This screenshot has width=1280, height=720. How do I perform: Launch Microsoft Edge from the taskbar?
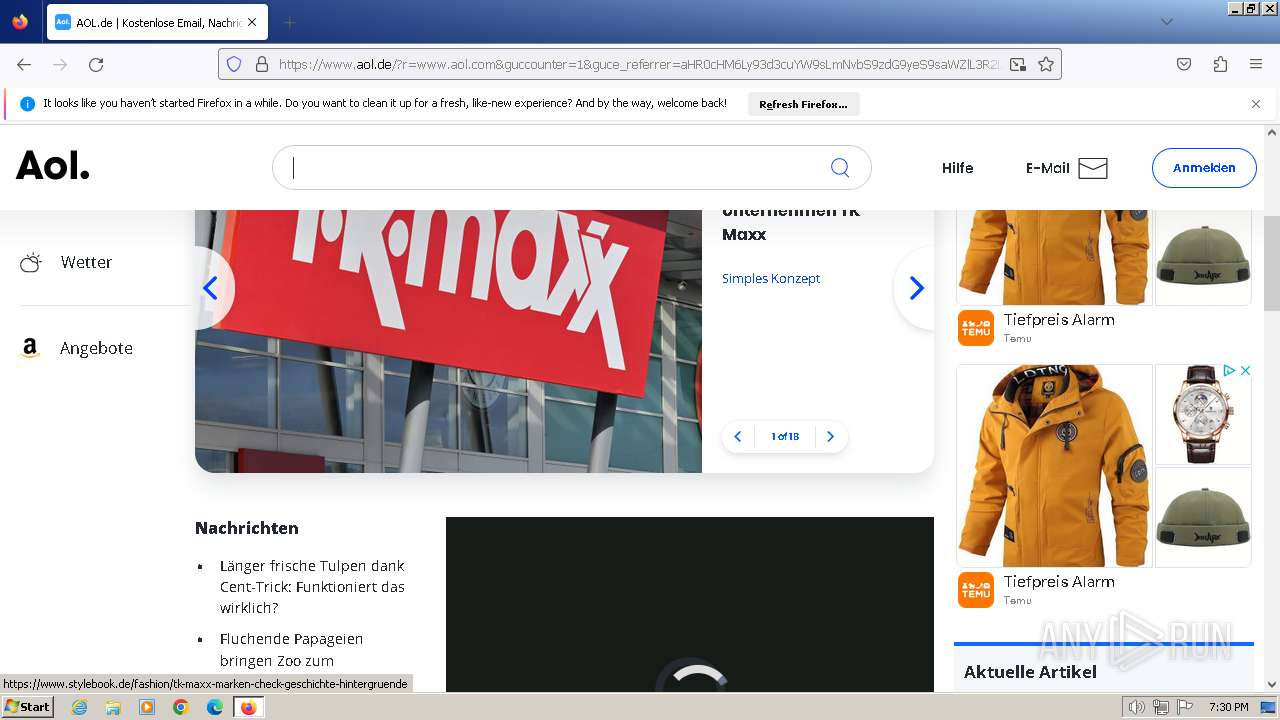click(215, 707)
